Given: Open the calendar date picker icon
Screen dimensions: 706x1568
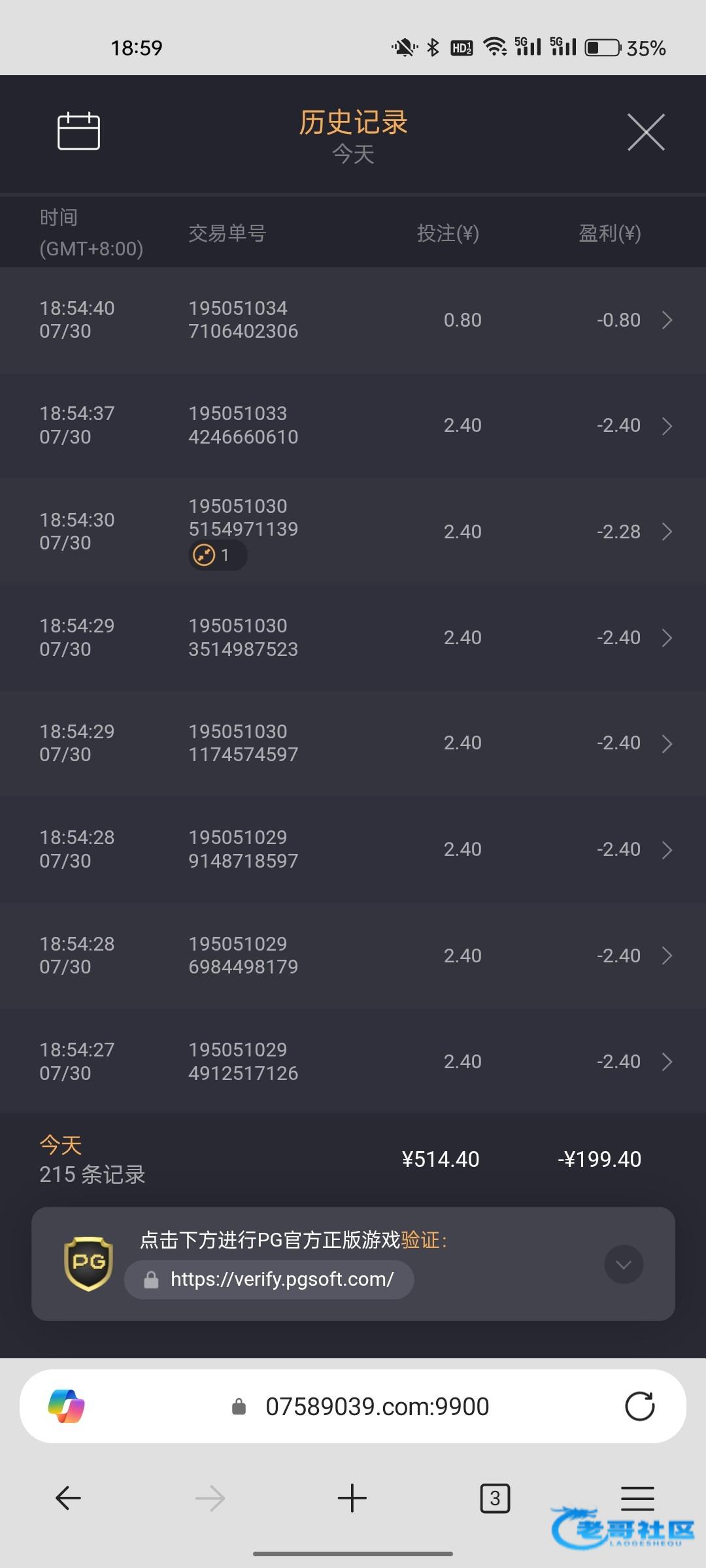Looking at the screenshot, I should point(78,131).
